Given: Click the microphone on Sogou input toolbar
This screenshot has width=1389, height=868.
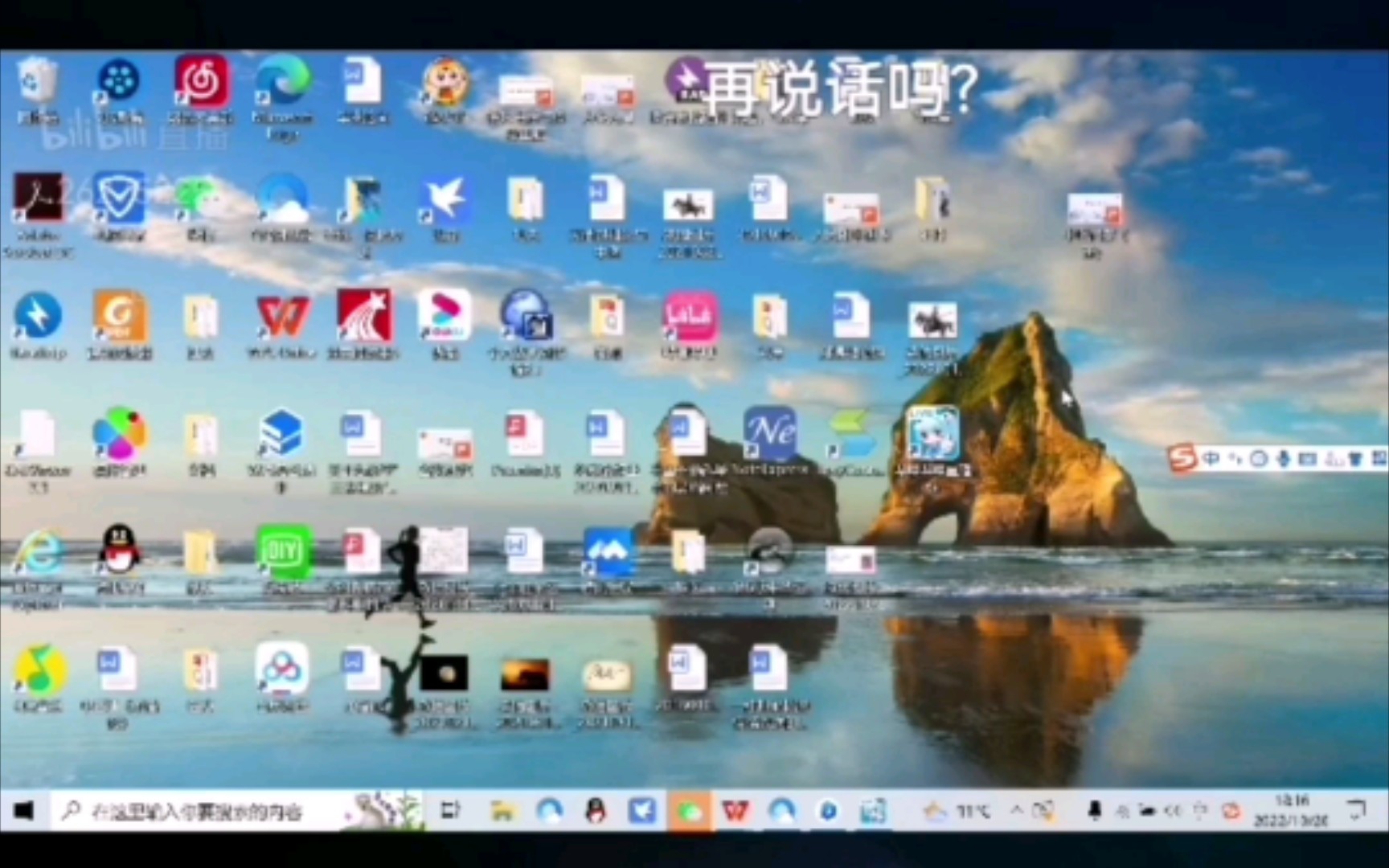Looking at the screenshot, I should tap(1283, 459).
